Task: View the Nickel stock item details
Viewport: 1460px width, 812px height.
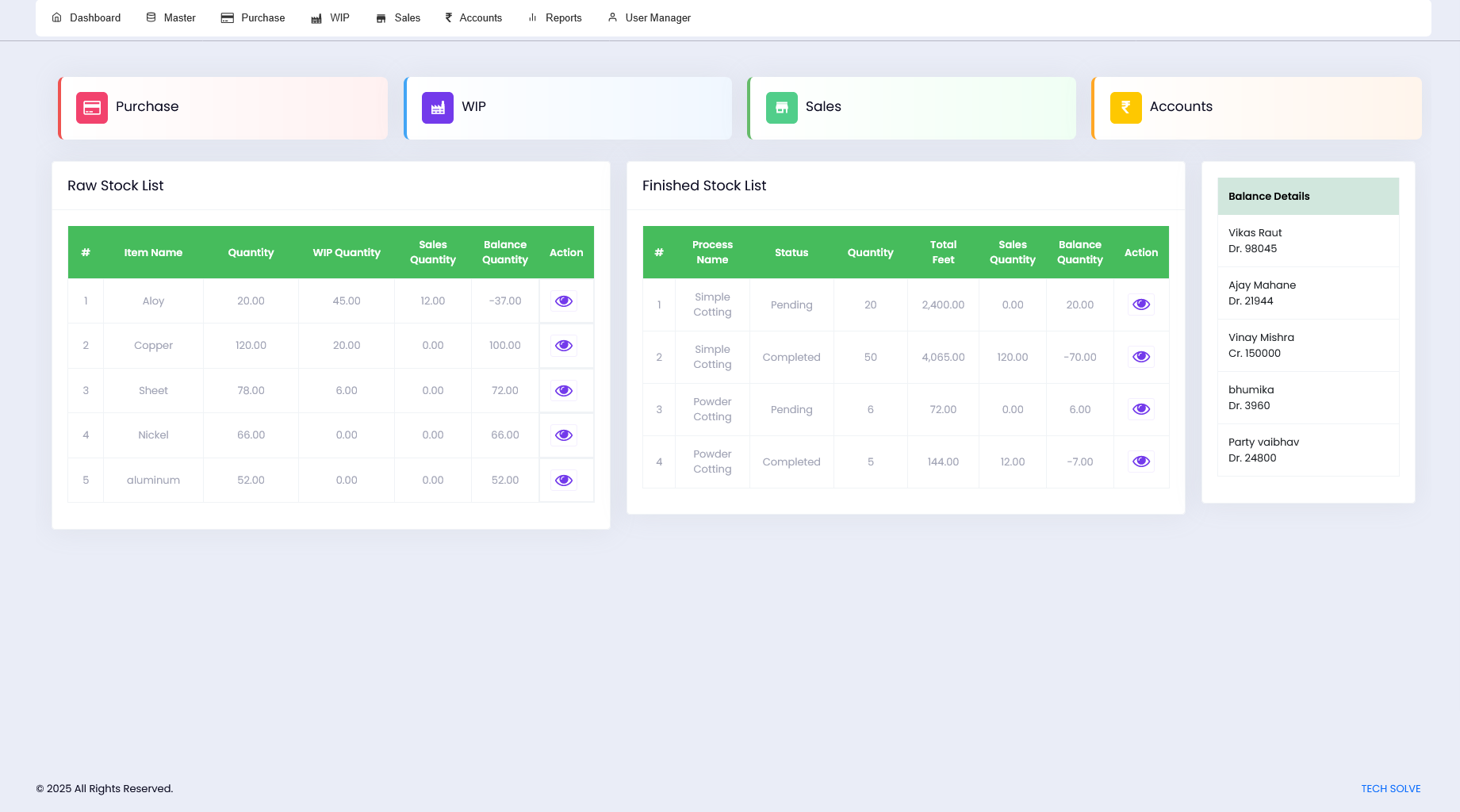Action: click(564, 435)
